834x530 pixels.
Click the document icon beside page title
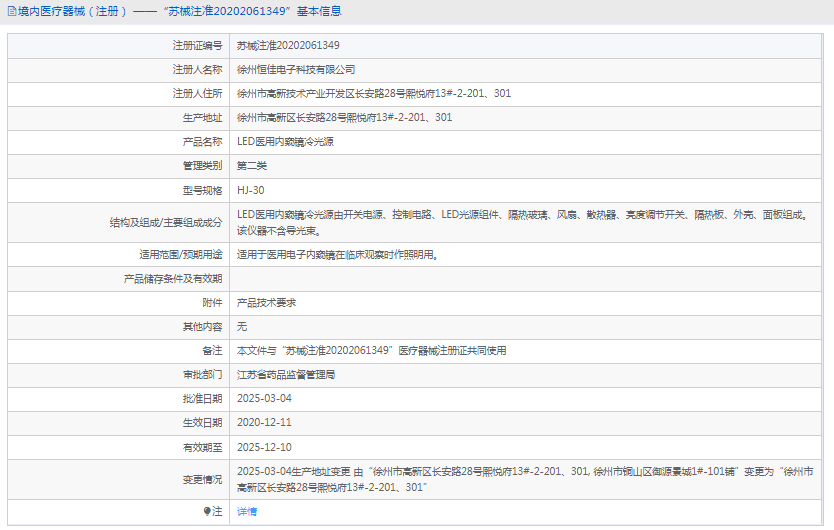(12, 11)
